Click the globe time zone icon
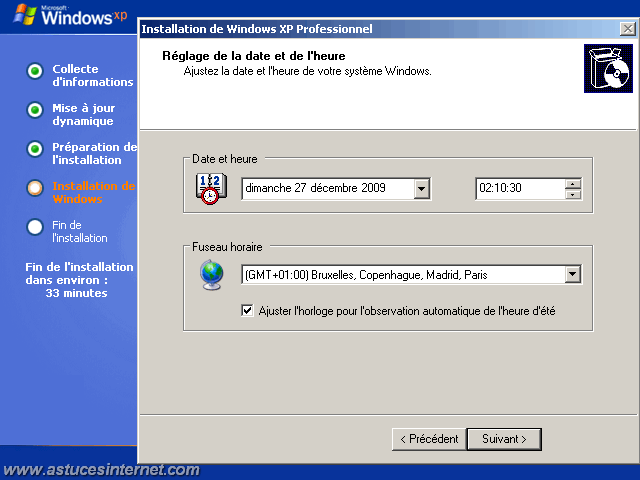Viewport: 640px width, 480px height. pos(212,275)
